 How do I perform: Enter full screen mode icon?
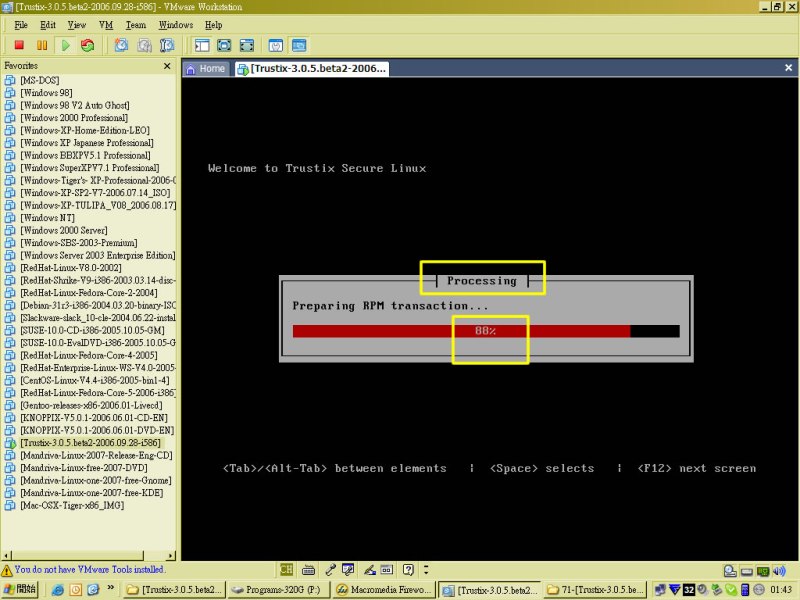click(x=246, y=45)
